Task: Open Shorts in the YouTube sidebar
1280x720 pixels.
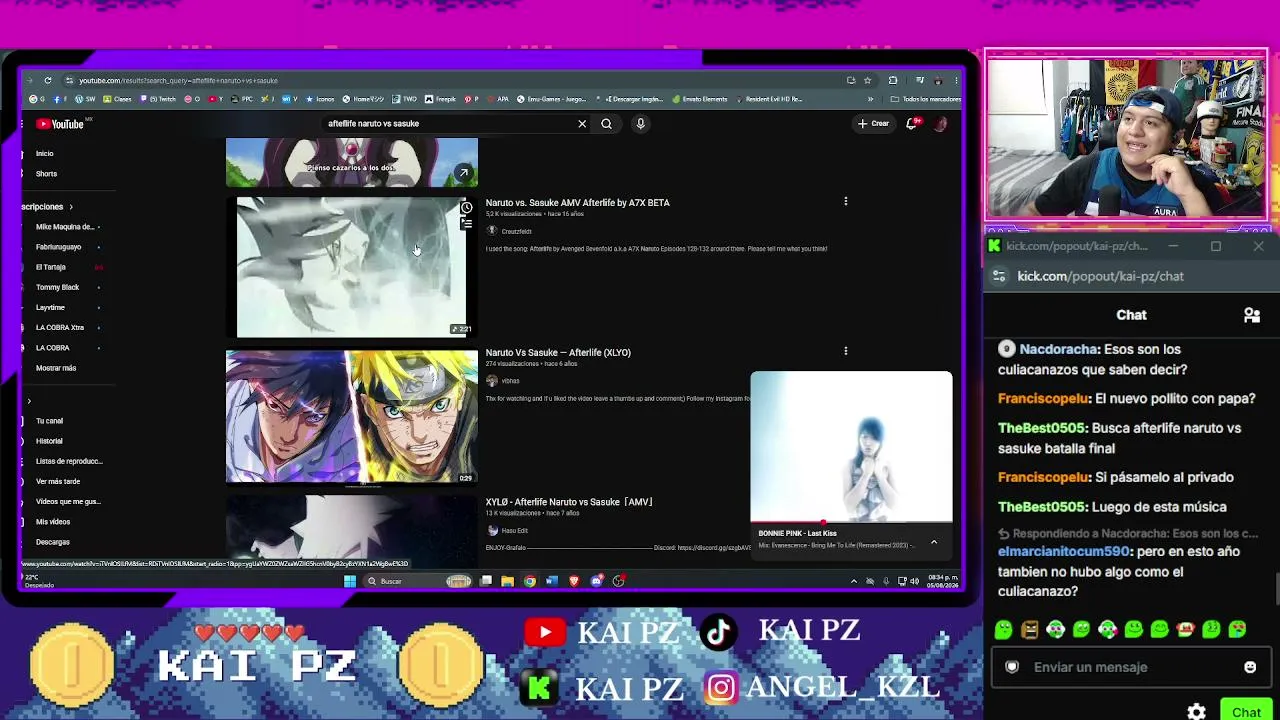Action: [46, 174]
